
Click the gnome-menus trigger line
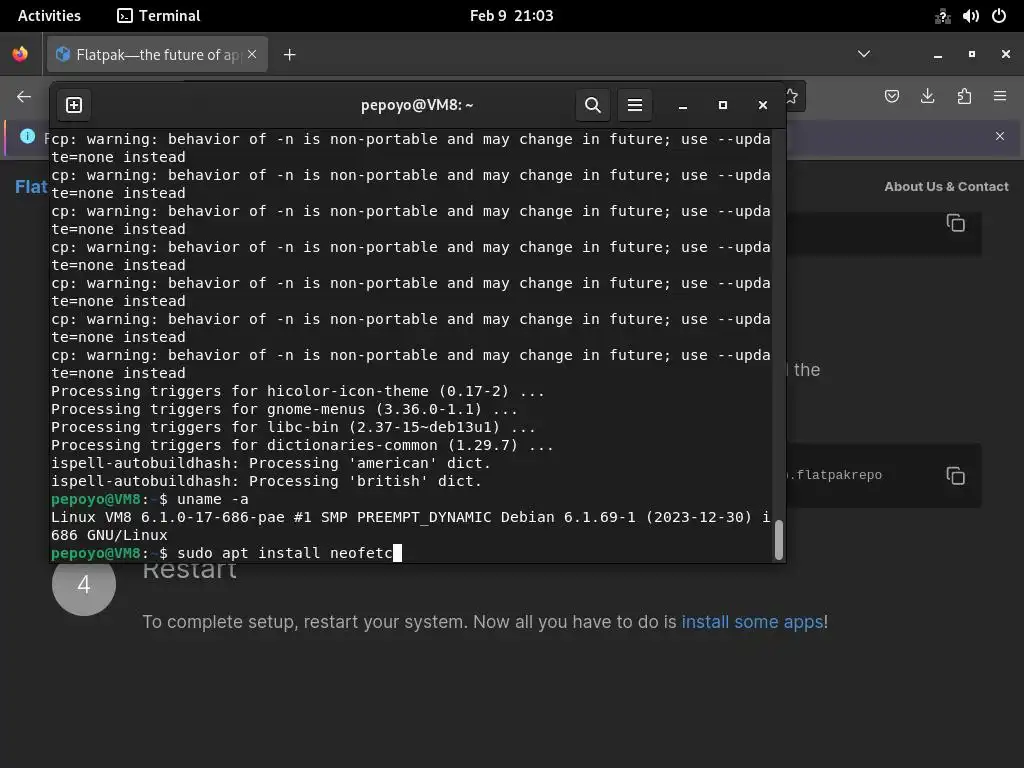(x=284, y=409)
